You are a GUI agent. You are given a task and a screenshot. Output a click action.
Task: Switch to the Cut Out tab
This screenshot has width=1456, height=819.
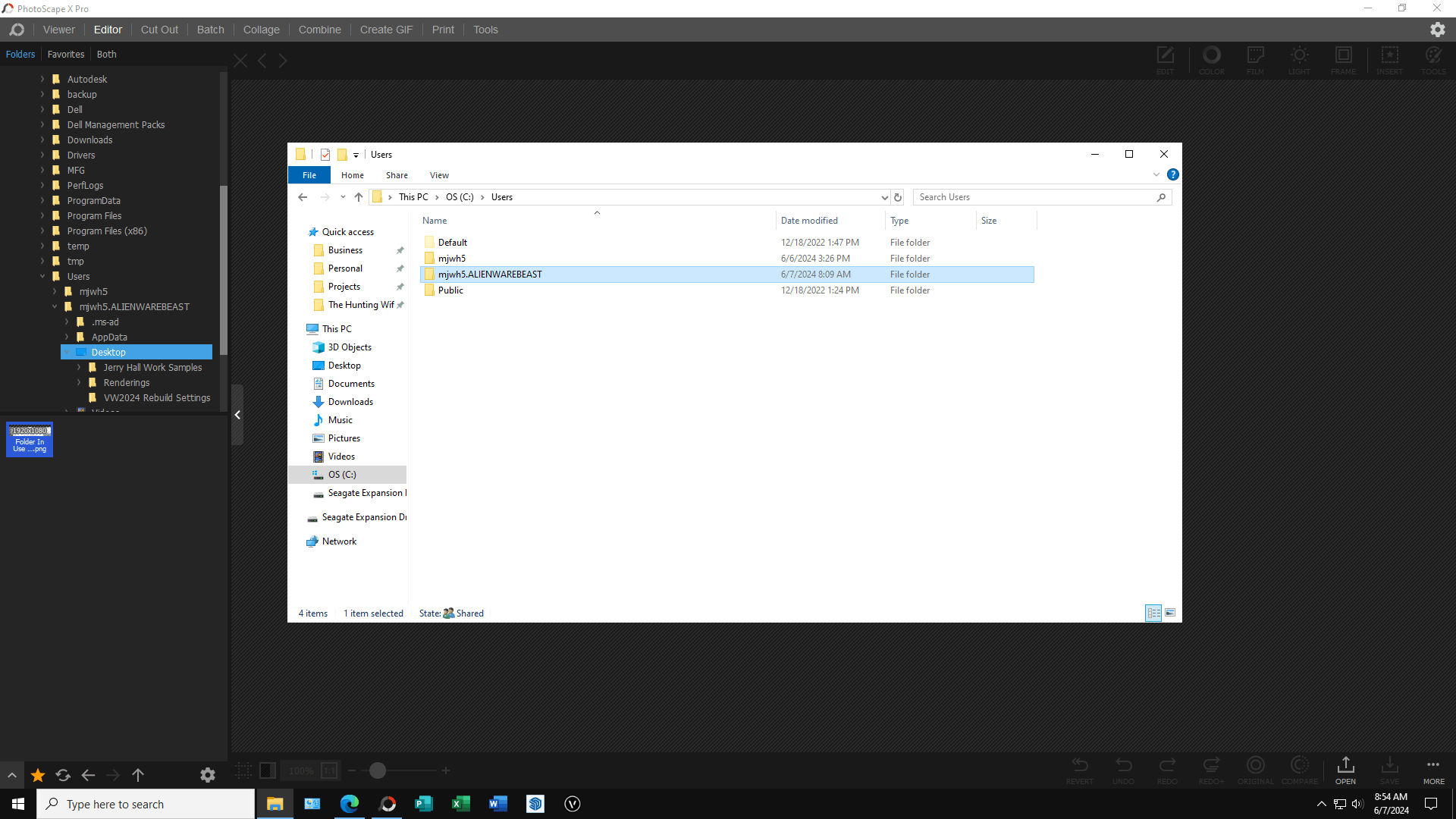(x=159, y=30)
